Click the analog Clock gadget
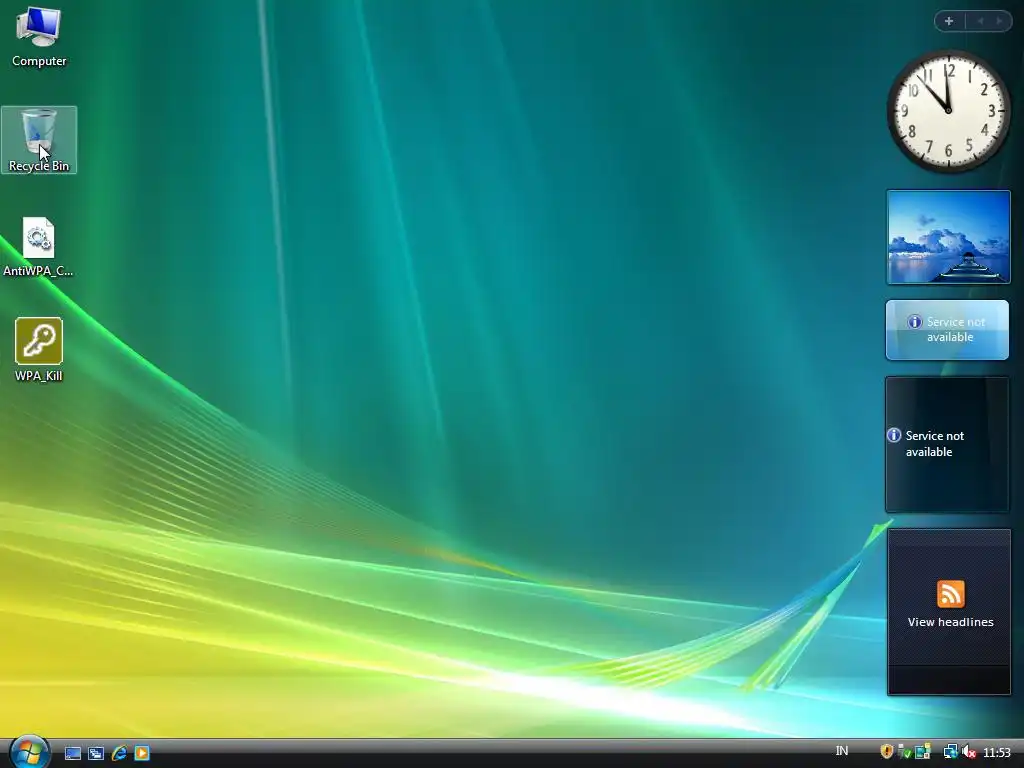 948,111
